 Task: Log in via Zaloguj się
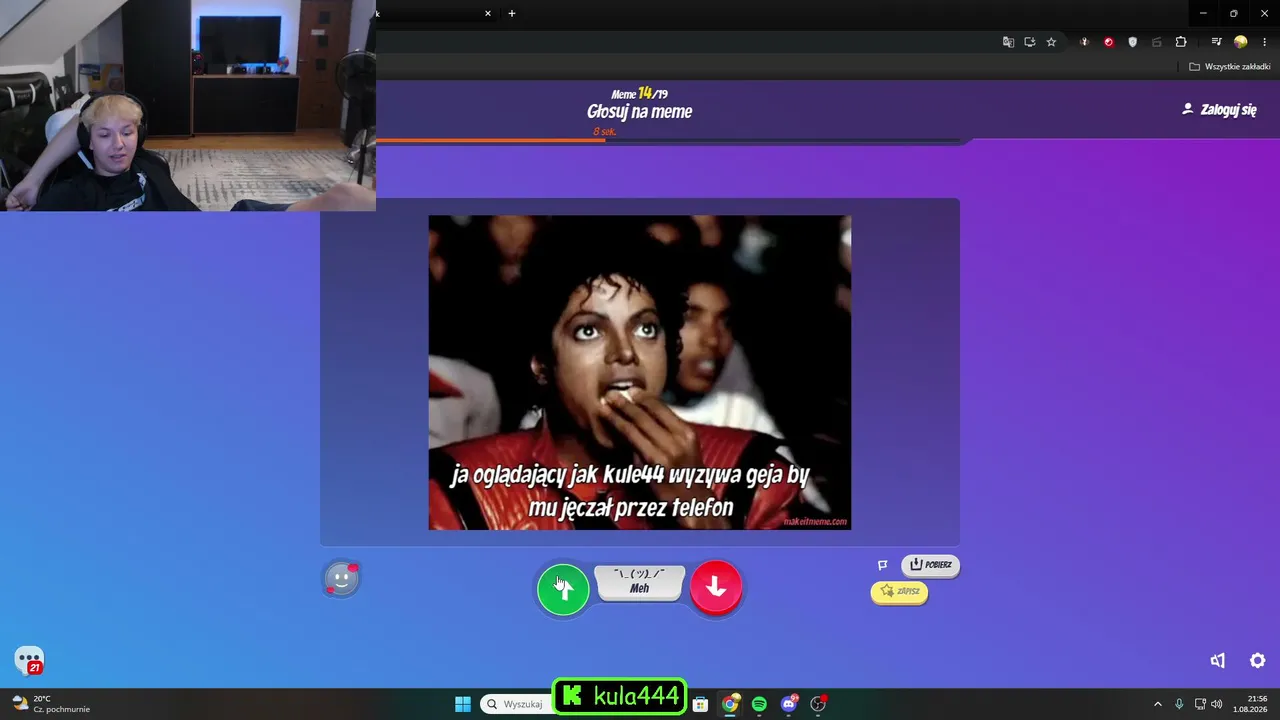pos(1219,110)
